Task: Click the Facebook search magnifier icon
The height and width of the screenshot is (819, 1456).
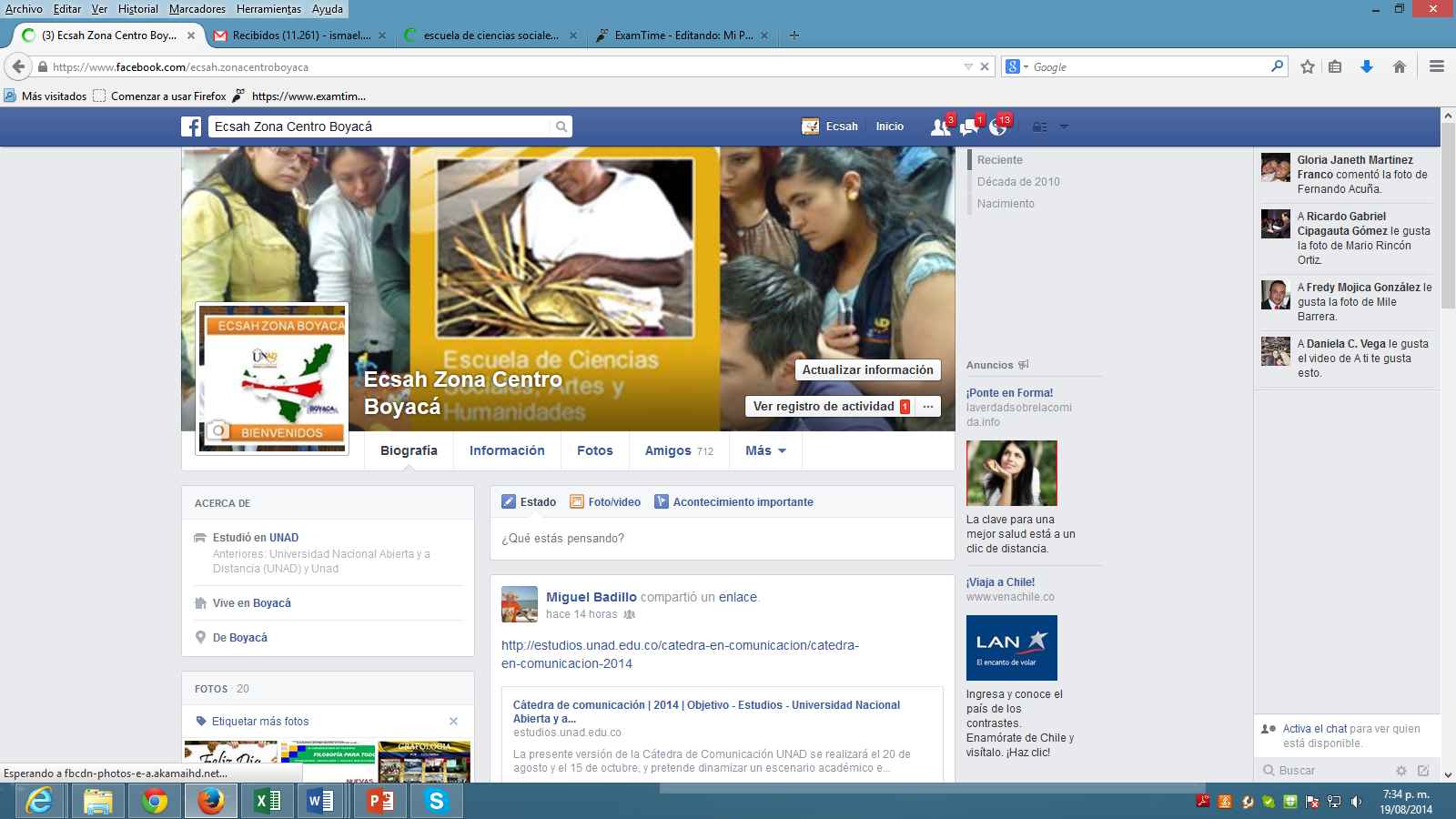Action: 561,127
